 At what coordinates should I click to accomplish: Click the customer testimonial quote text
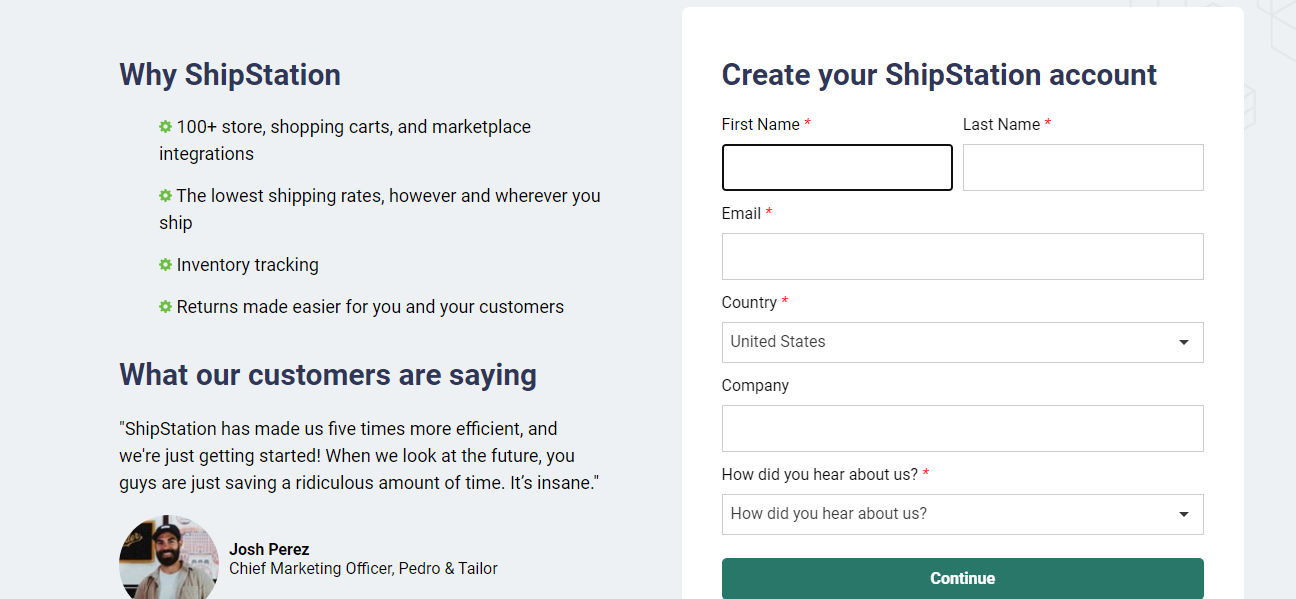[x=358, y=456]
